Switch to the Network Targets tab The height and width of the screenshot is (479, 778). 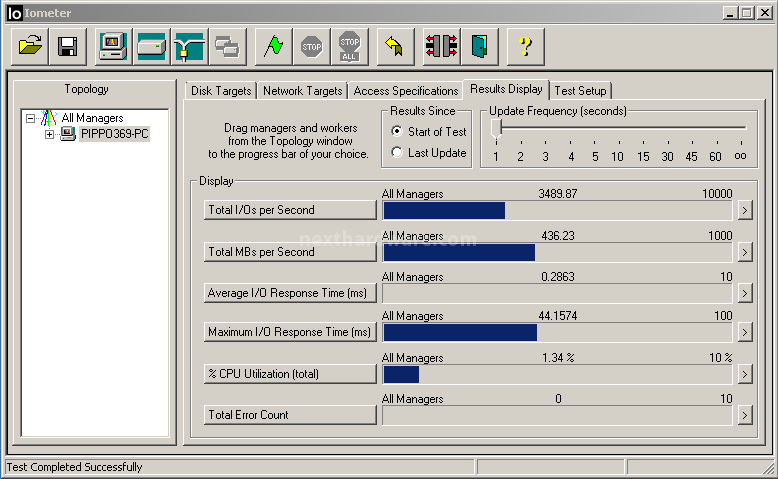point(303,91)
